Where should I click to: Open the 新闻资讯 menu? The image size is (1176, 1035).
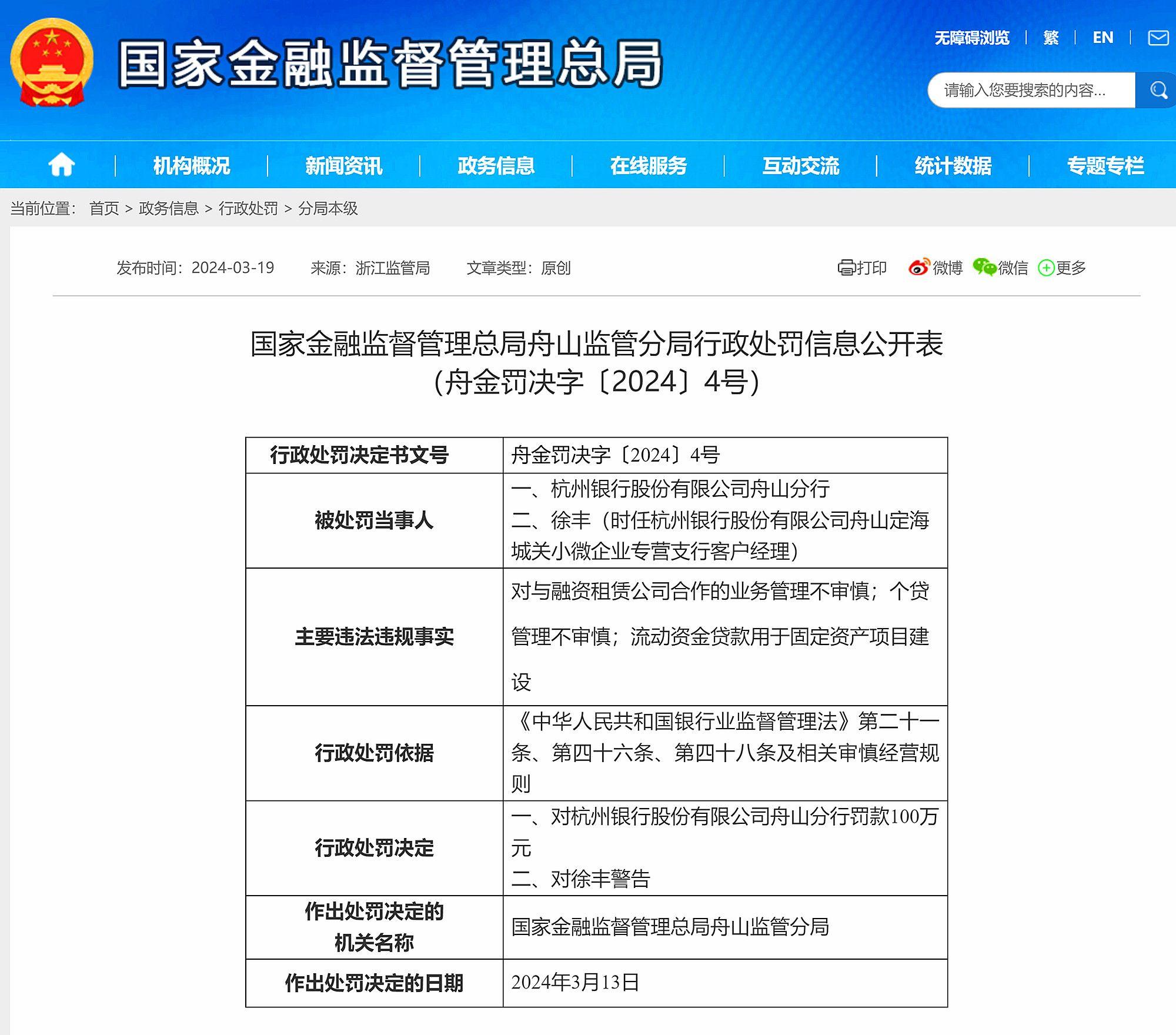[343, 165]
